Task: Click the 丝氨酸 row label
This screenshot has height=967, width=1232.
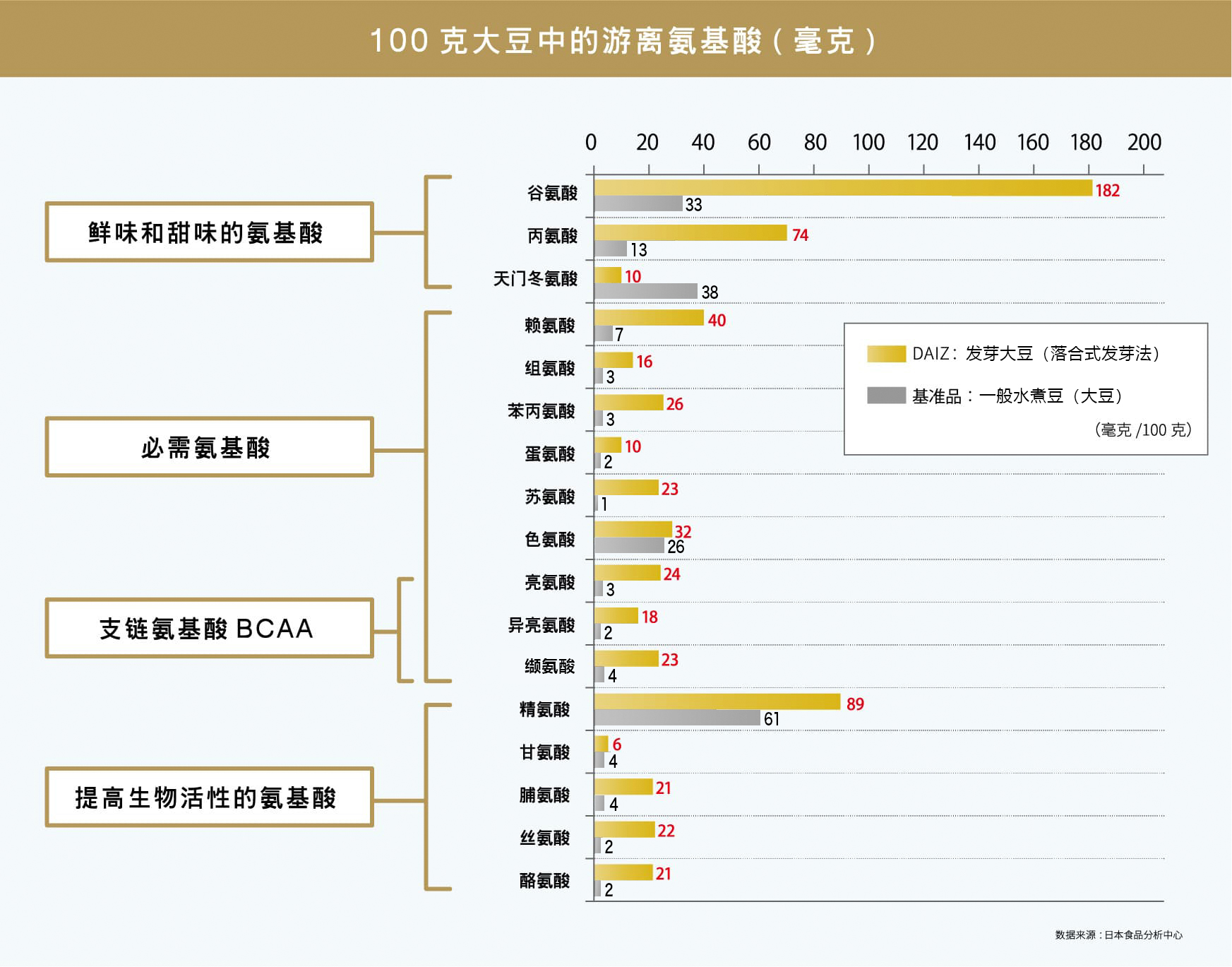Action: pos(544,838)
